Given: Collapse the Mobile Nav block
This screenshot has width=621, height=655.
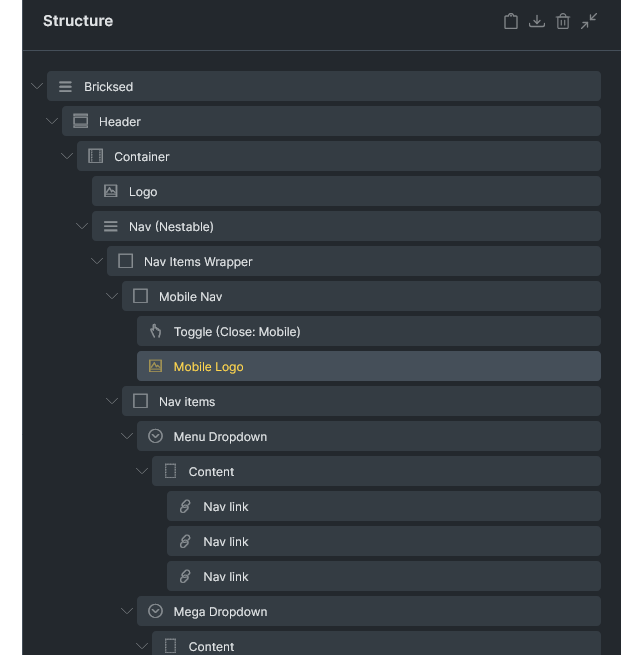Looking at the screenshot, I should coord(112,296).
